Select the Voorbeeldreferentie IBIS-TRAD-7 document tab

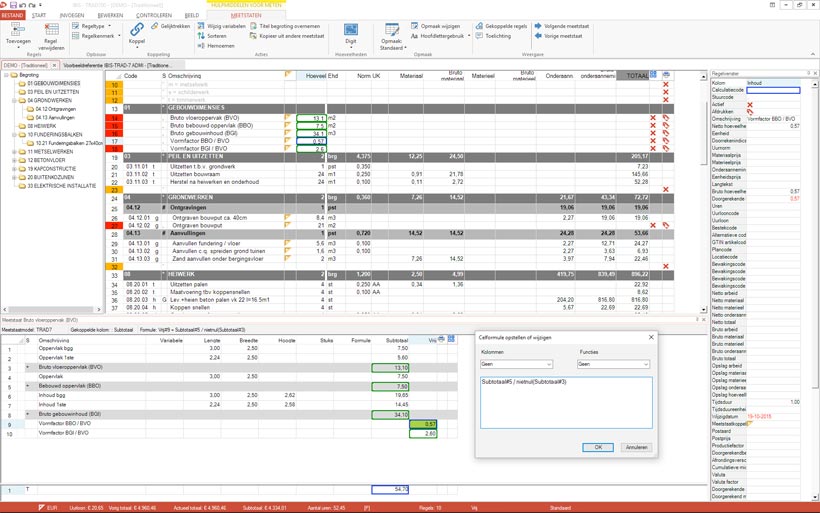[124, 65]
